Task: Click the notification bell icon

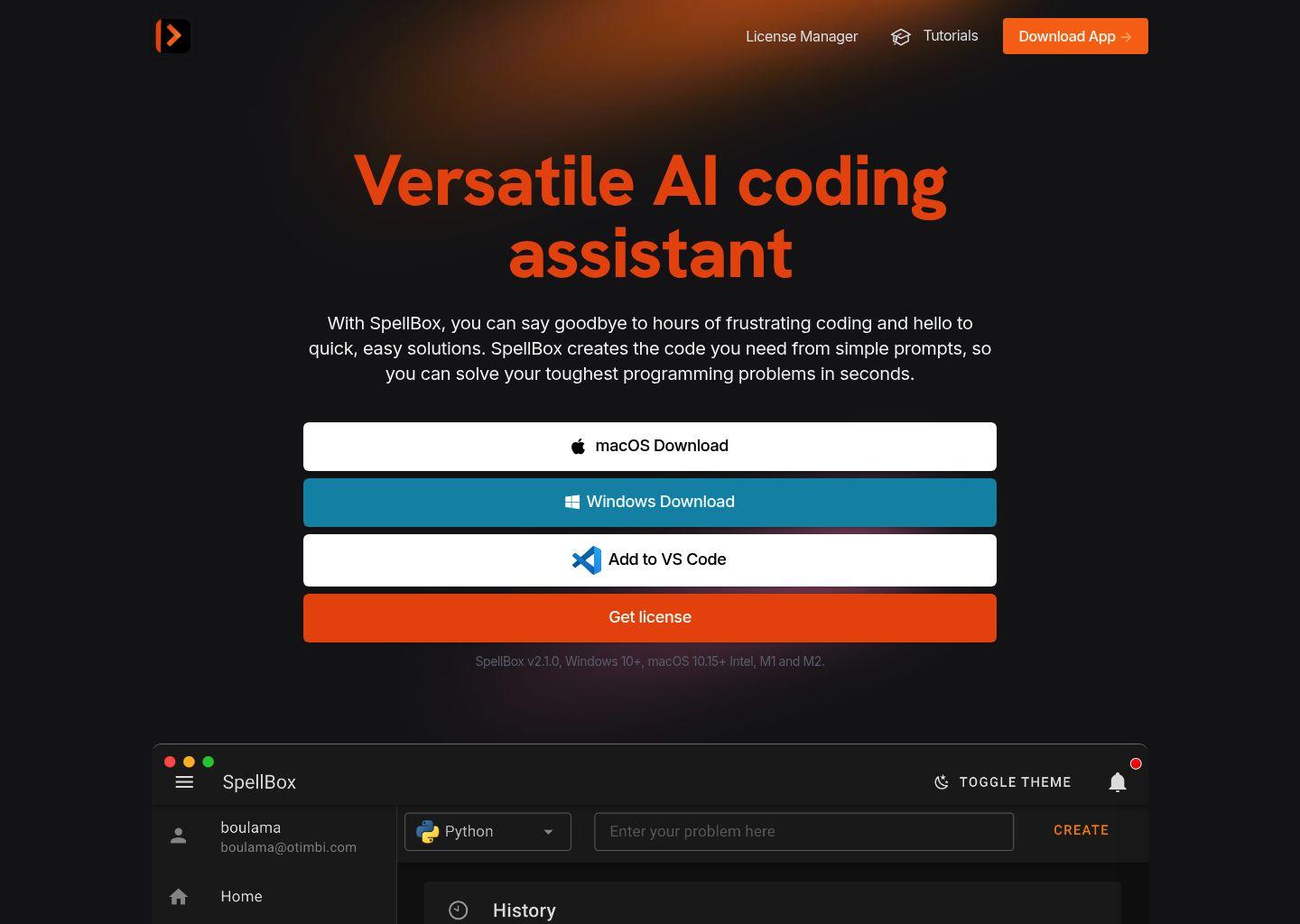Action: point(1117,782)
